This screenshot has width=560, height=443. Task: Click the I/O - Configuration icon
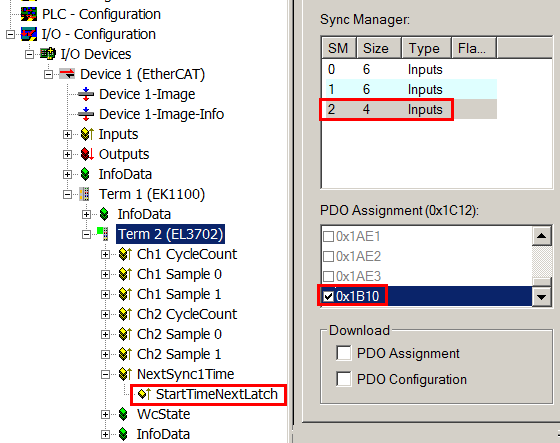point(29,34)
